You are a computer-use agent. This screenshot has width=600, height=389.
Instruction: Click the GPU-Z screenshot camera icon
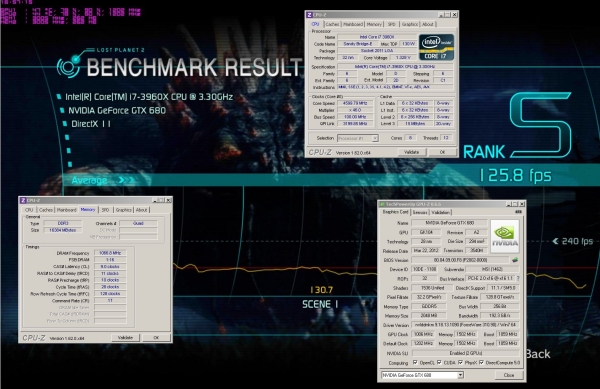click(518, 212)
